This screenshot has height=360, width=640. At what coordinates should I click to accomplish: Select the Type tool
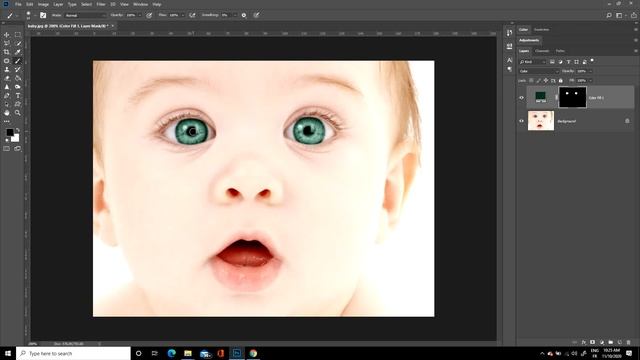point(18,96)
